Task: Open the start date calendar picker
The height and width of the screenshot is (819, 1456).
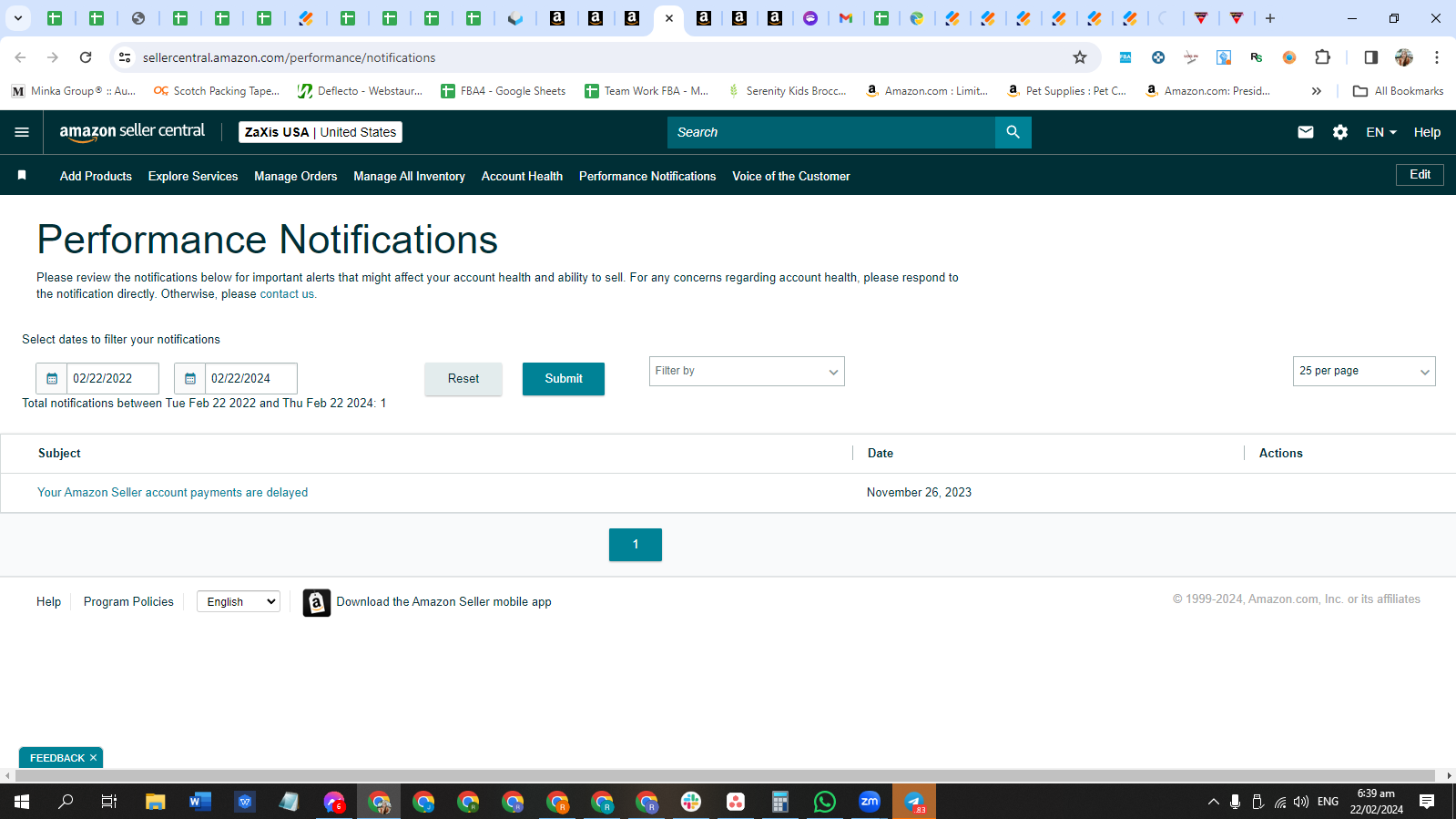Action: tap(52, 378)
